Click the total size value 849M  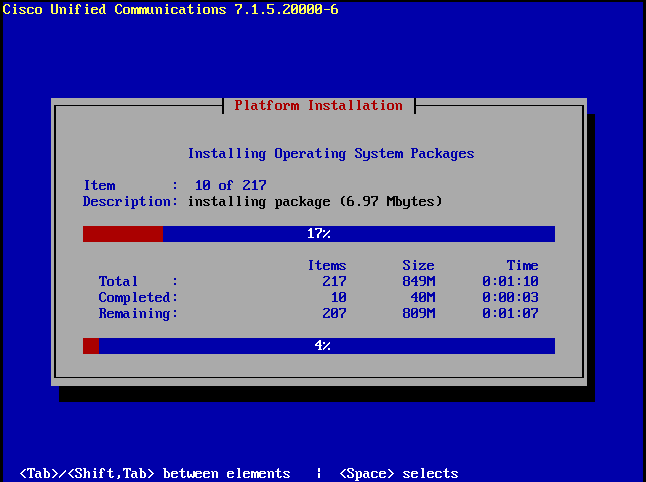point(418,282)
